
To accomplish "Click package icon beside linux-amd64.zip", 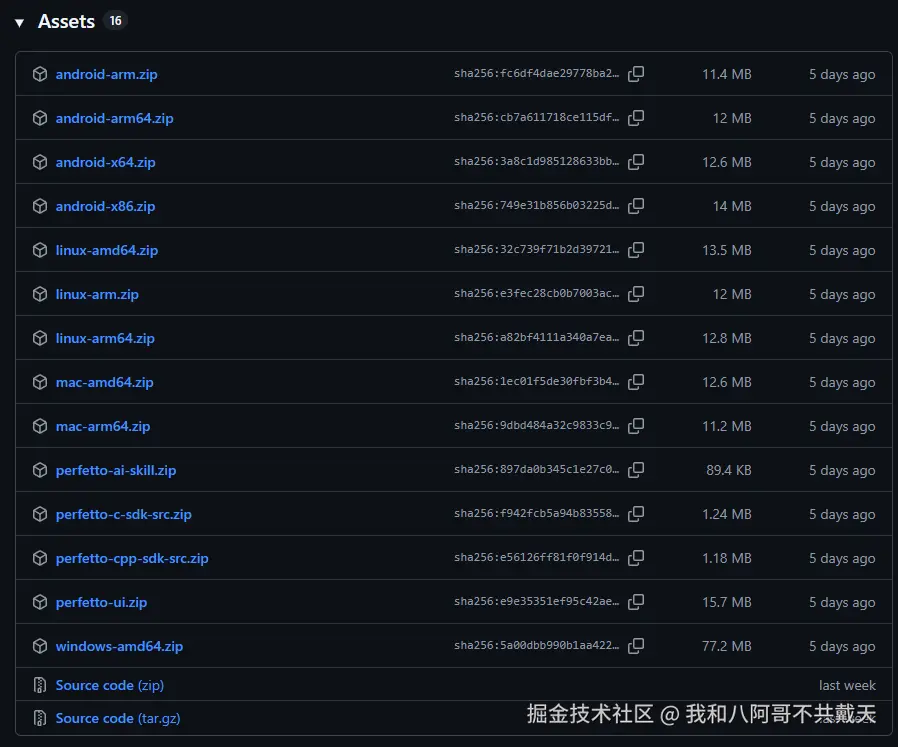I will (40, 250).
